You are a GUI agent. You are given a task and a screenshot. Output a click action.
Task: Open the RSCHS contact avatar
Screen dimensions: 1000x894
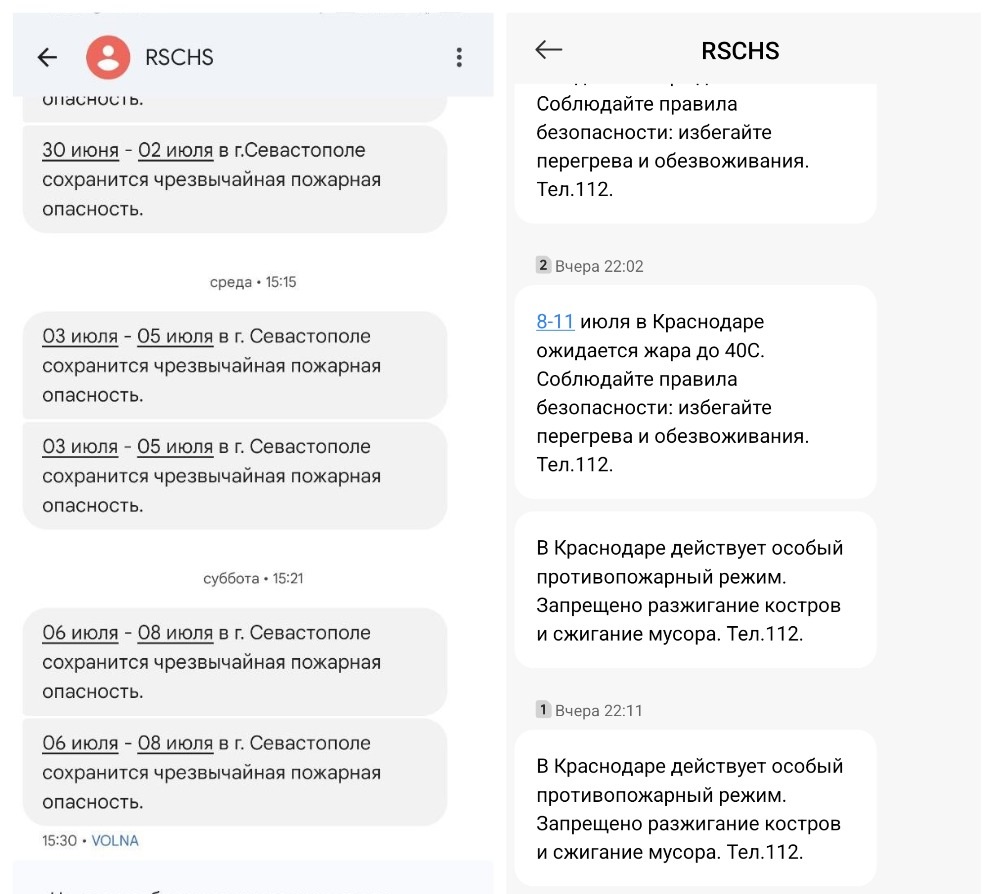click(108, 57)
